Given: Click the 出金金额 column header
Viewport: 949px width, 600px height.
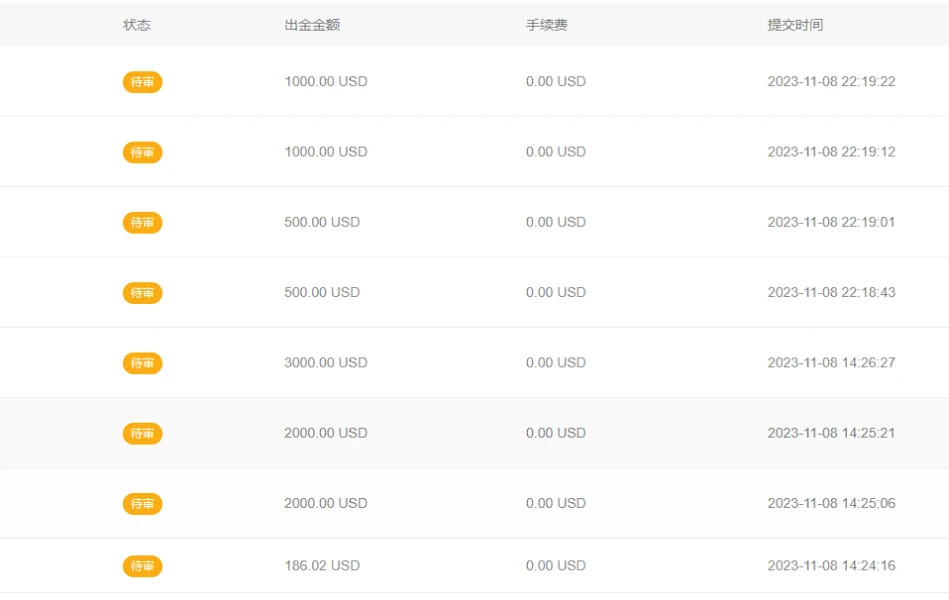Looking at the screenshot, I should pos(312,25).
